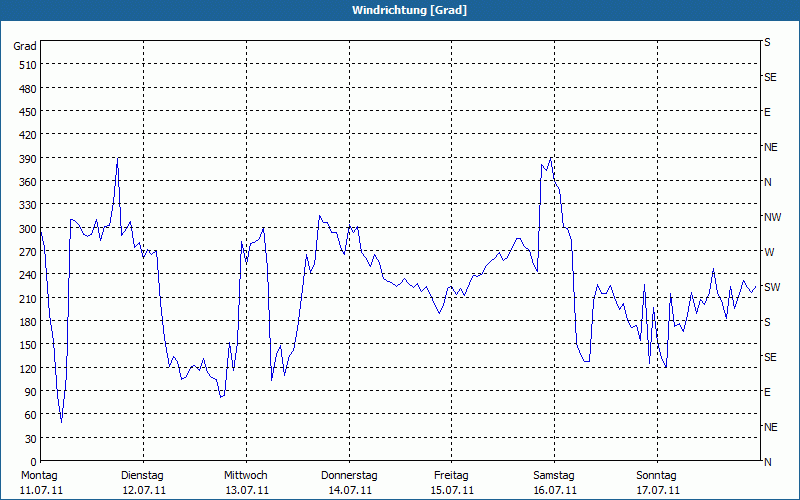This screenshot has width=800, height=500.
Task: Click the "Sonntag" day label
Action: point(656,476)
